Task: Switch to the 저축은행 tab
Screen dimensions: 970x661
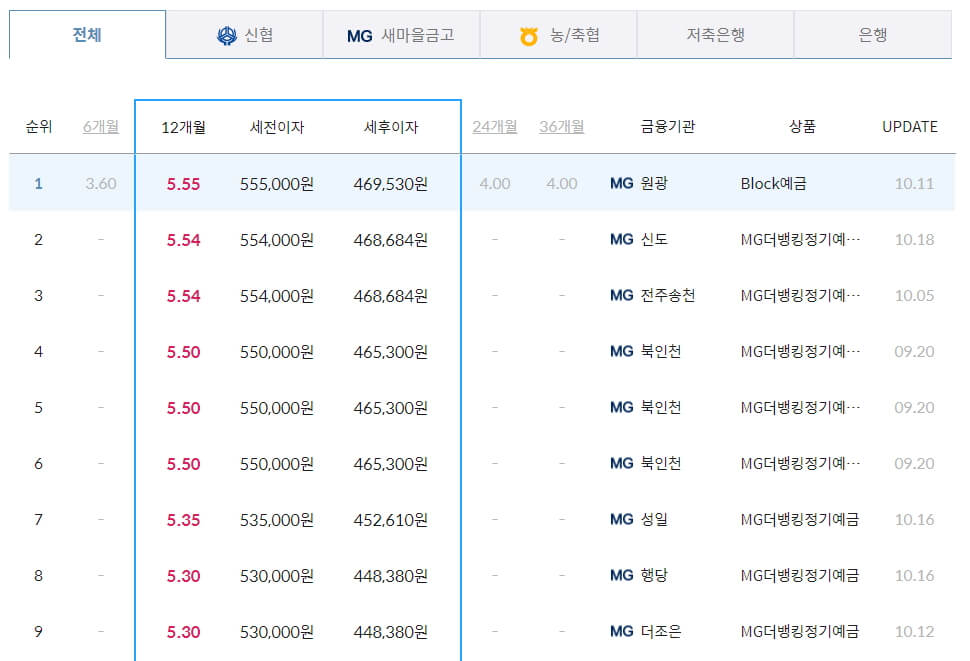Action: tap(715, 32)
